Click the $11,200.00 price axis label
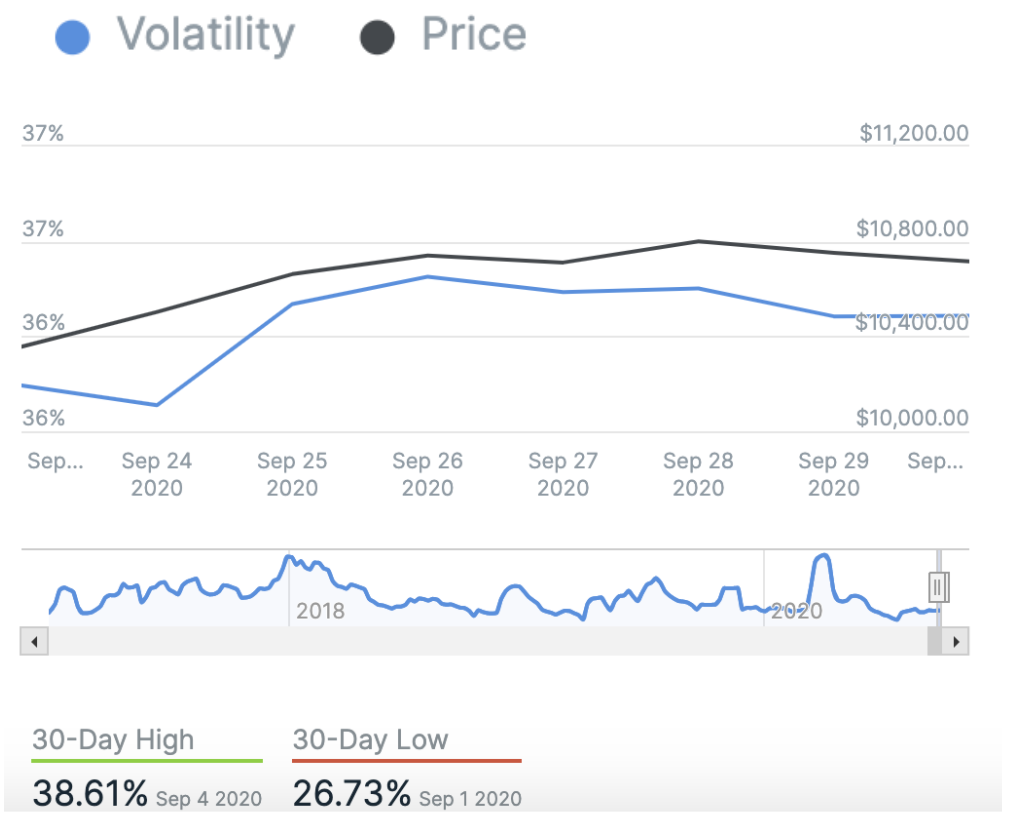The width and height of the screenshot is (1012, 824). (913, 133)
